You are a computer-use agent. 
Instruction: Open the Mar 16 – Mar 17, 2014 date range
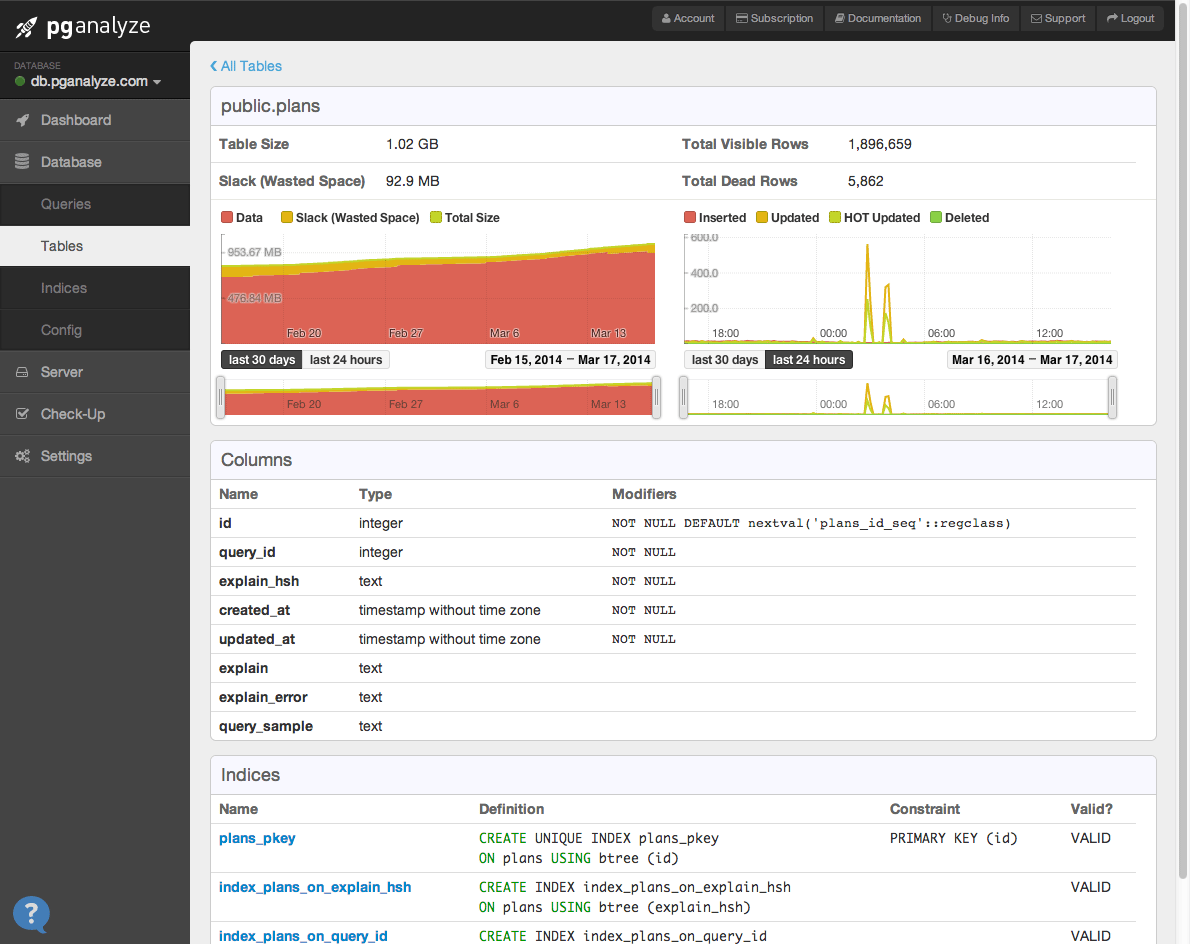(1032, 360)
